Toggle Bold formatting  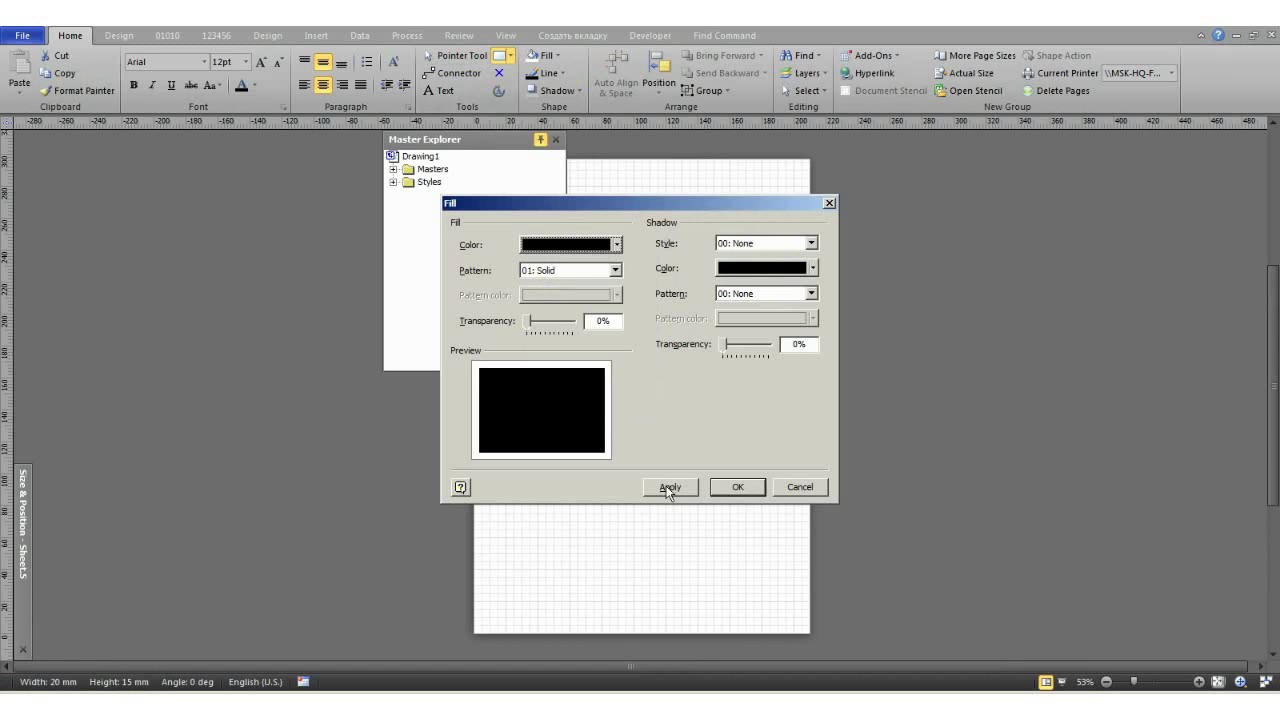[134, 85]
